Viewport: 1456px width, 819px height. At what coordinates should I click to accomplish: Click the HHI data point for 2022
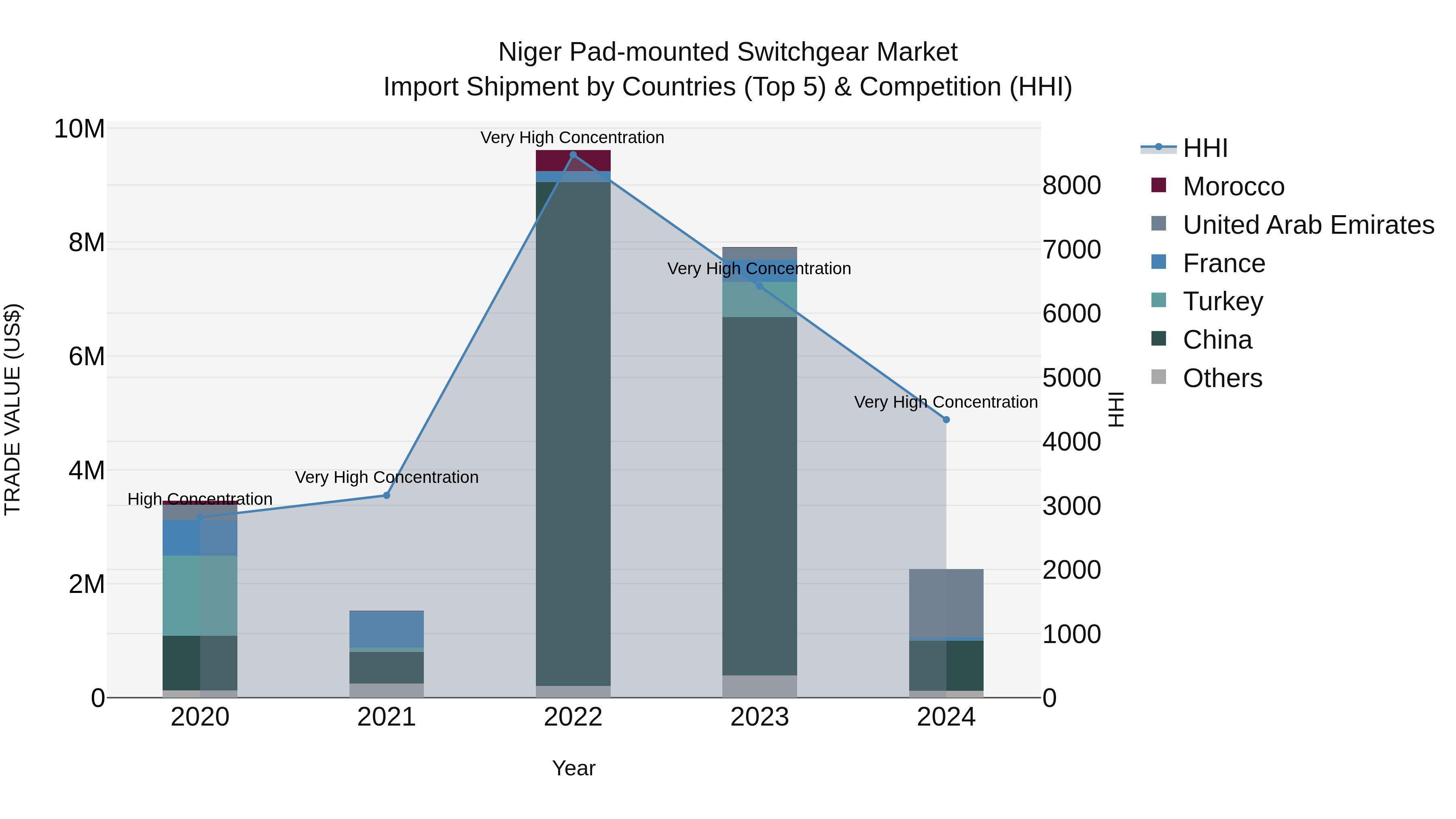tap(573, 155)
